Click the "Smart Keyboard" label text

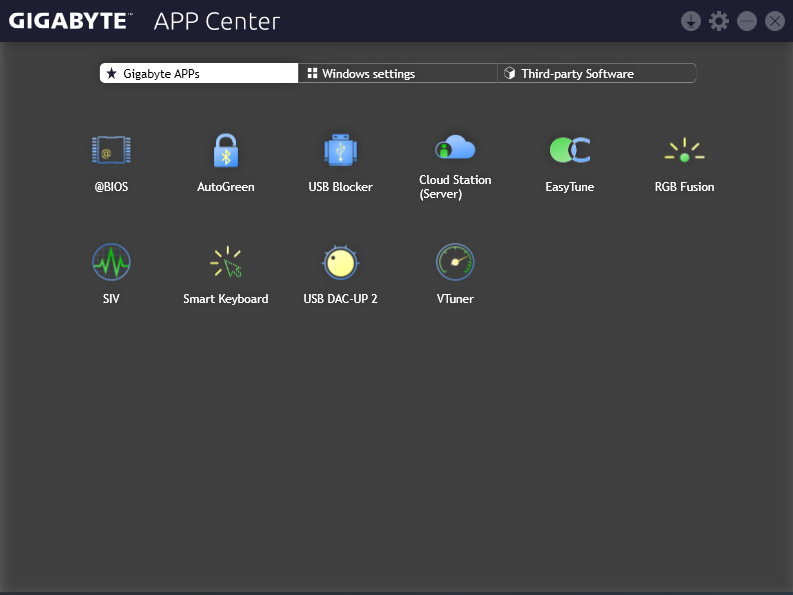[226, 299]
